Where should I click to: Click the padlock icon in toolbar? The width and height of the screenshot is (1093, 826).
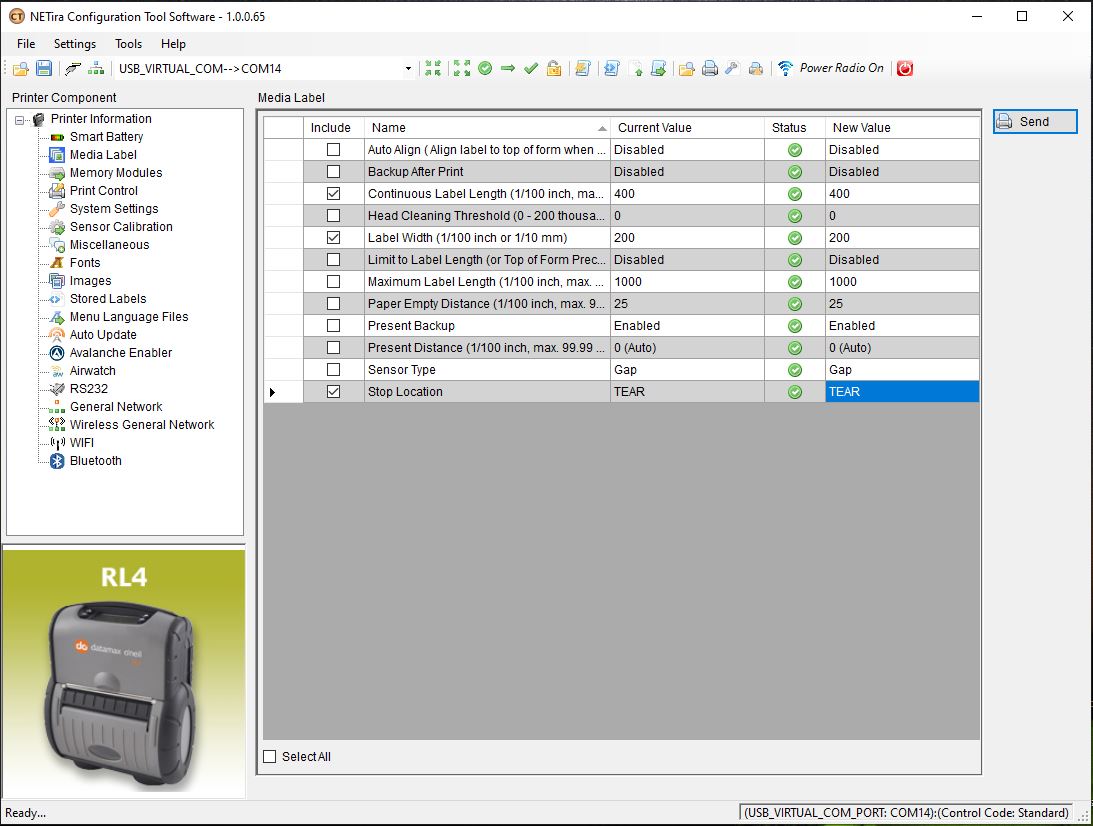pyautogui.click(x=554, y=68)
